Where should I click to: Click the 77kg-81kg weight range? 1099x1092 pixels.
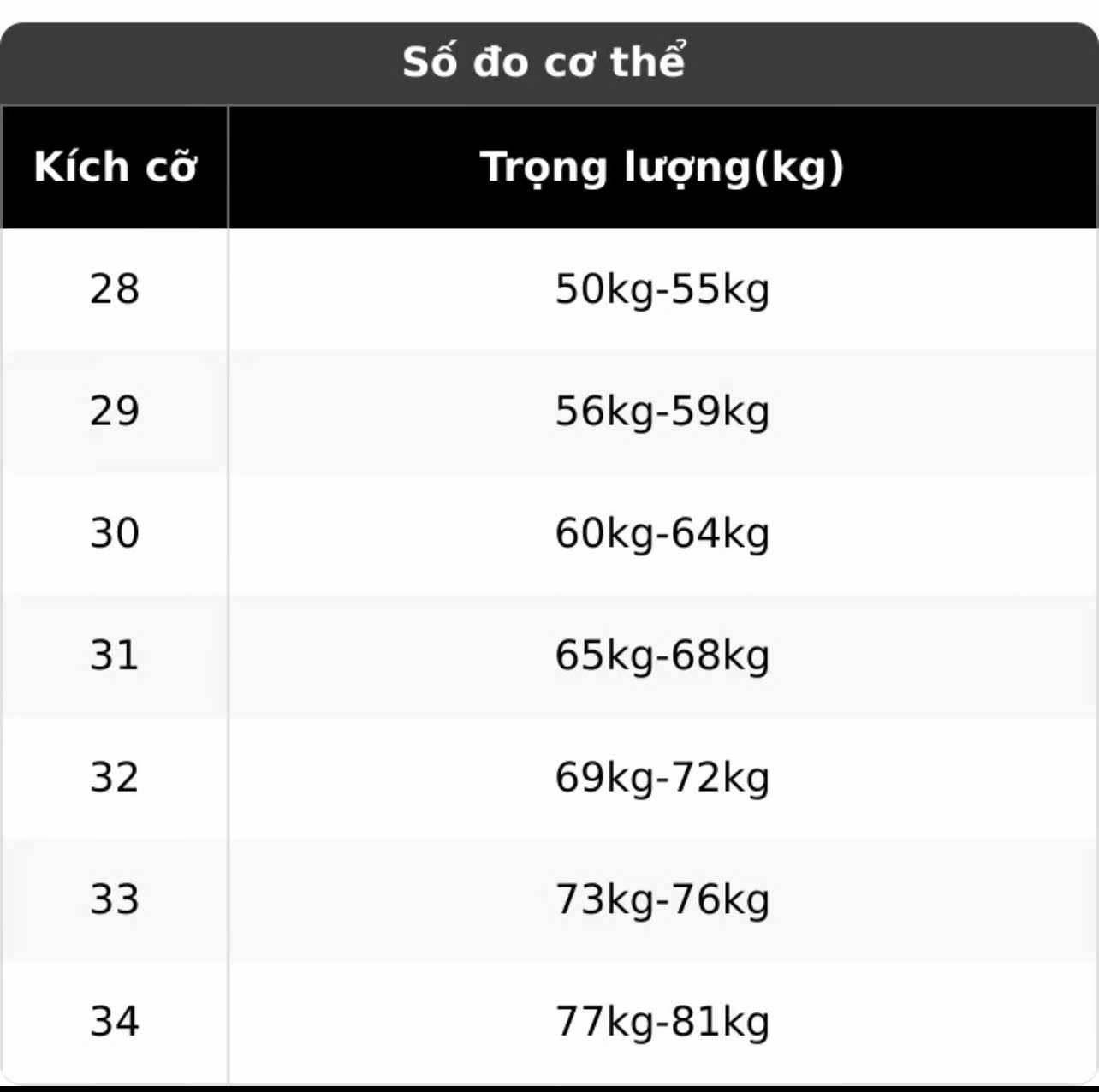pyautogui.click(x=662, y=1022)
